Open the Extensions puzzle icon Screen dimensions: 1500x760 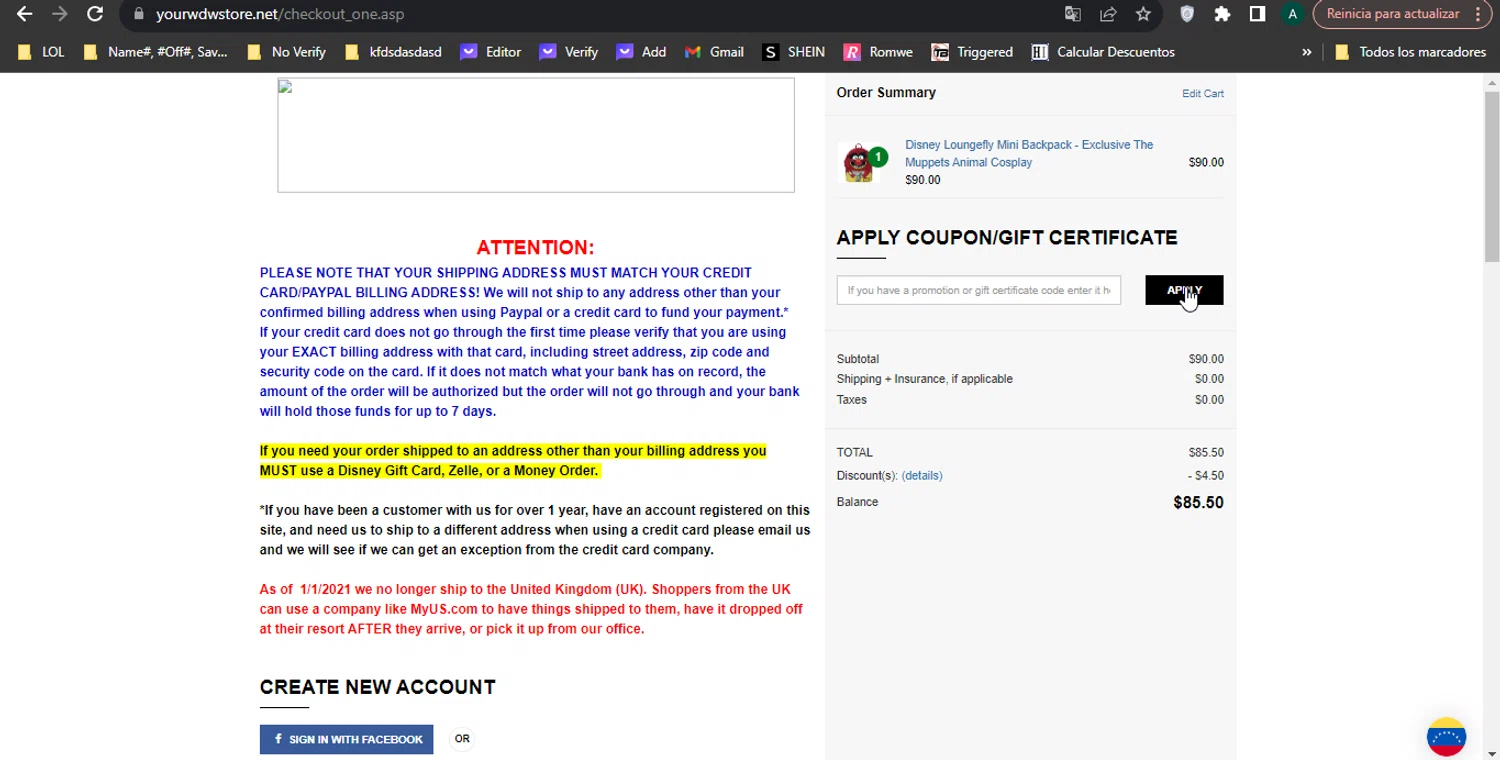click(1222, 14)
